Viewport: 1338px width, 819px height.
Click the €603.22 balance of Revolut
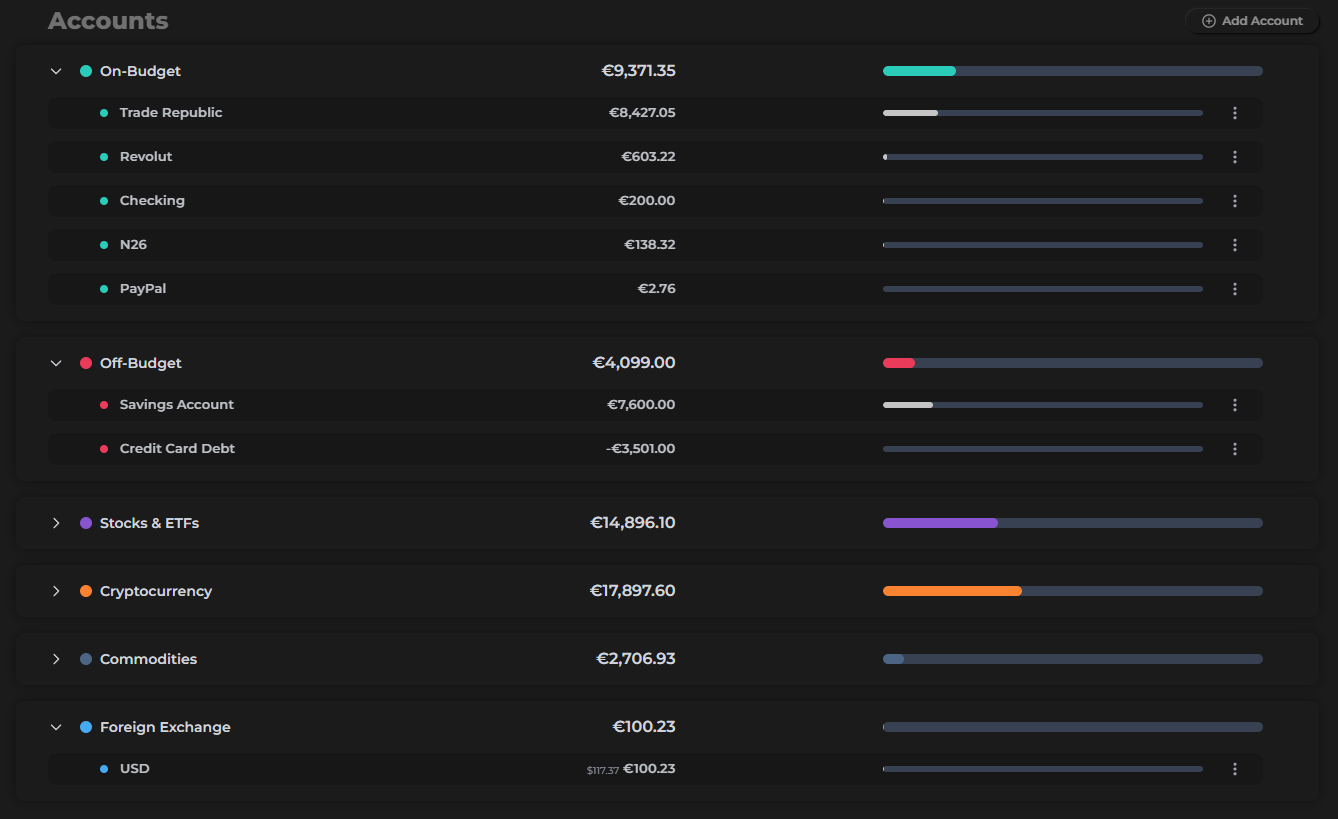tap(646, 157)
